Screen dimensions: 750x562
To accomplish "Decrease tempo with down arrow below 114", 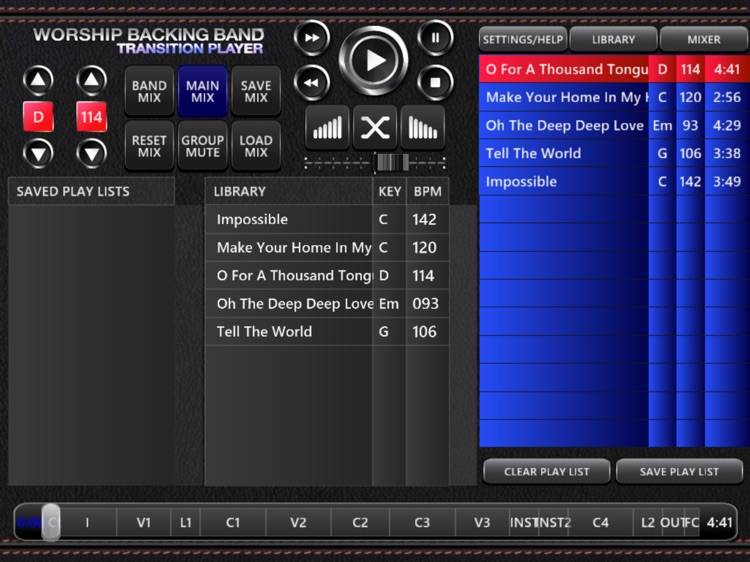I will coord(91,154).
